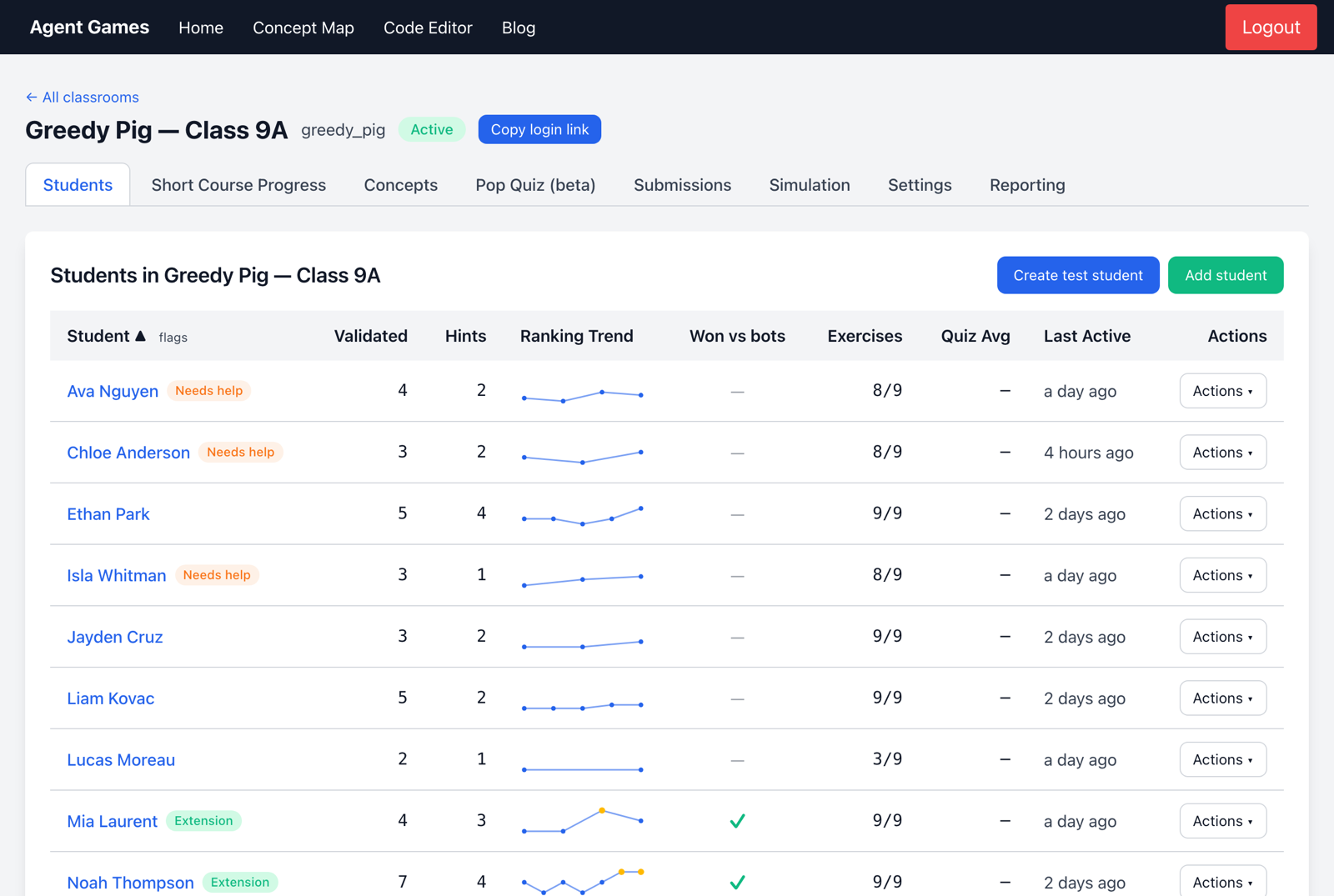Select the Students tab

point(78,185)
